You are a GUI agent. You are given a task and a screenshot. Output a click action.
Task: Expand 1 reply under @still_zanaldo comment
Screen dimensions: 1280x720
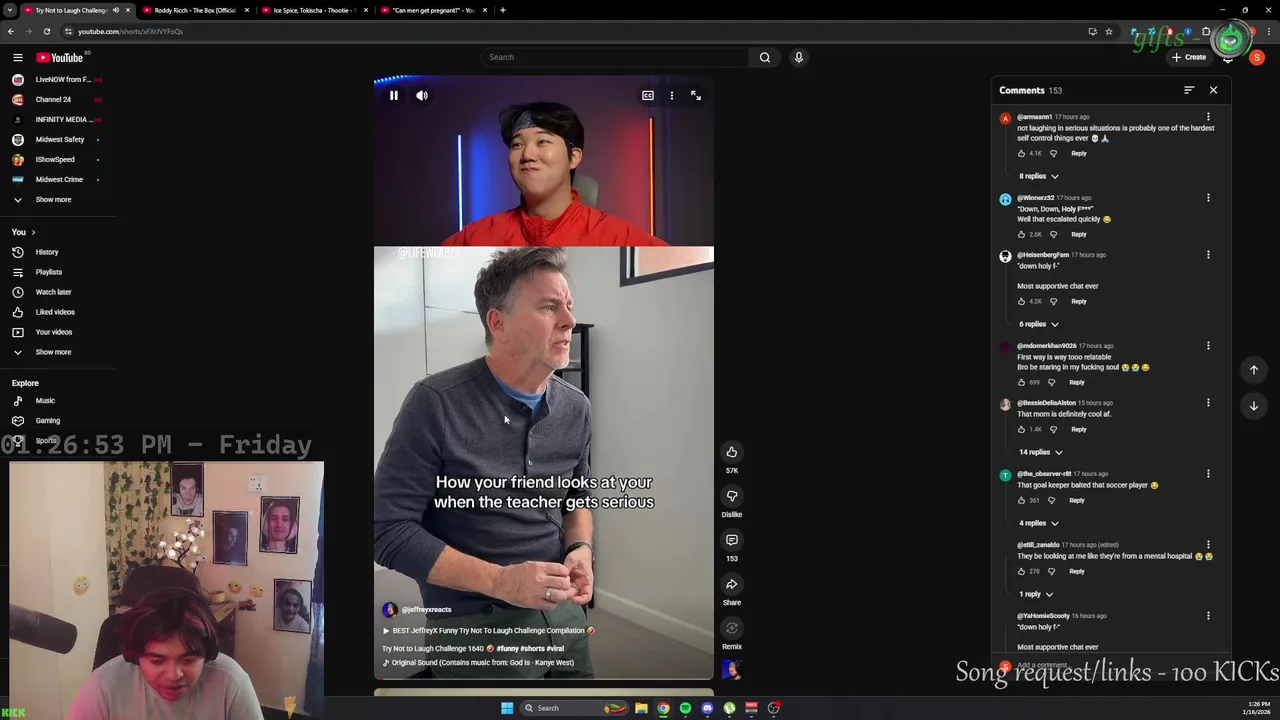[x=1035, y=594]
